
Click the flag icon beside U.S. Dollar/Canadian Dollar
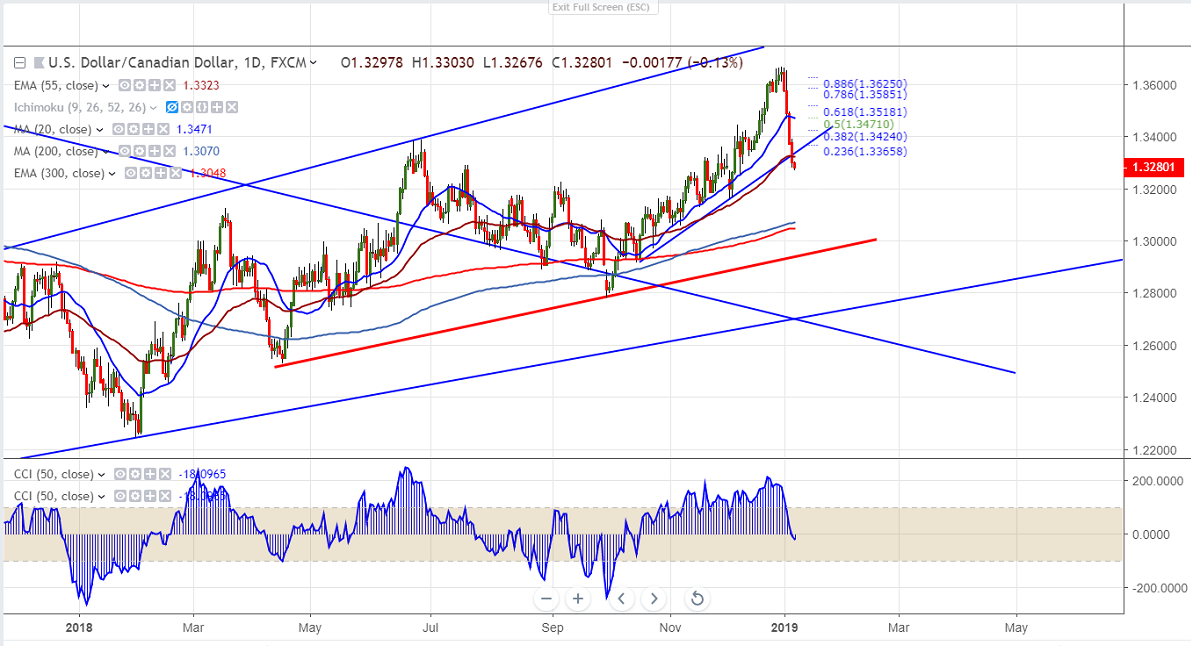tap(37, 62)
